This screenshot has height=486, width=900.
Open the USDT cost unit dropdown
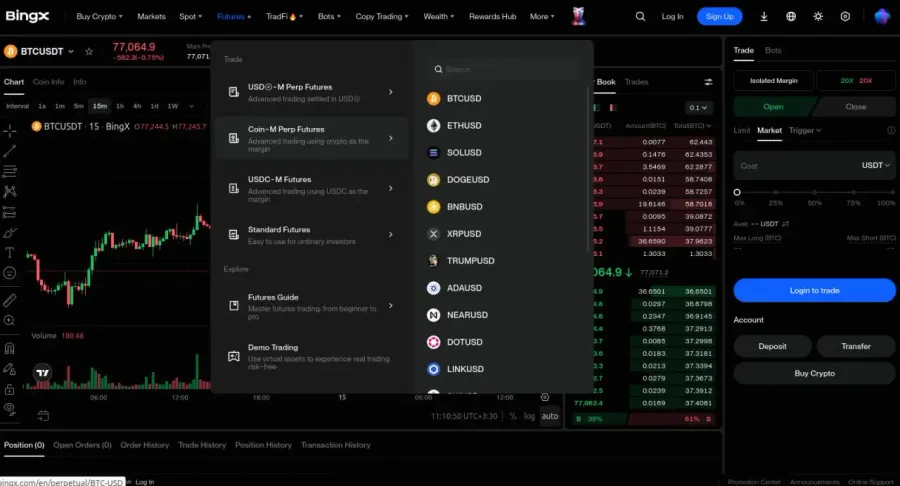875,165
